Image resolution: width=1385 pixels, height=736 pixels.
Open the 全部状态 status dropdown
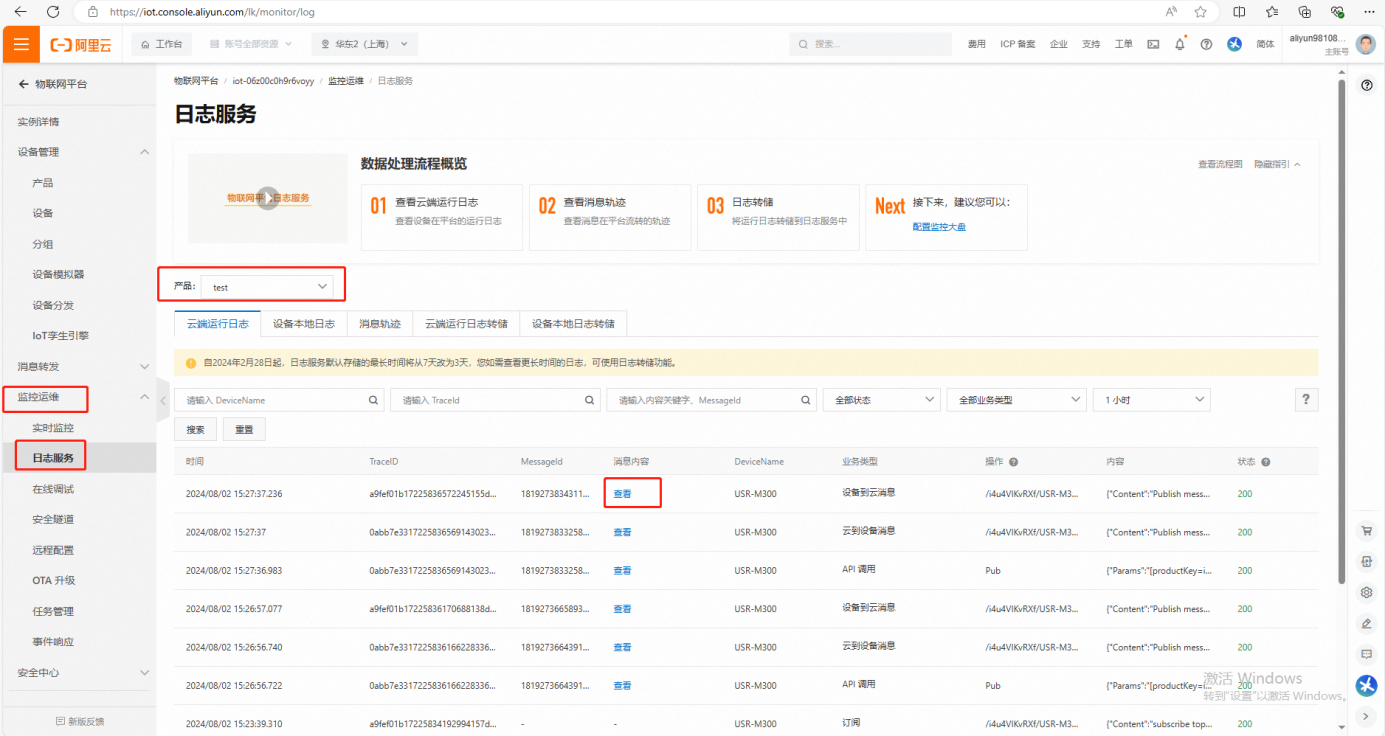pos(880,400)
